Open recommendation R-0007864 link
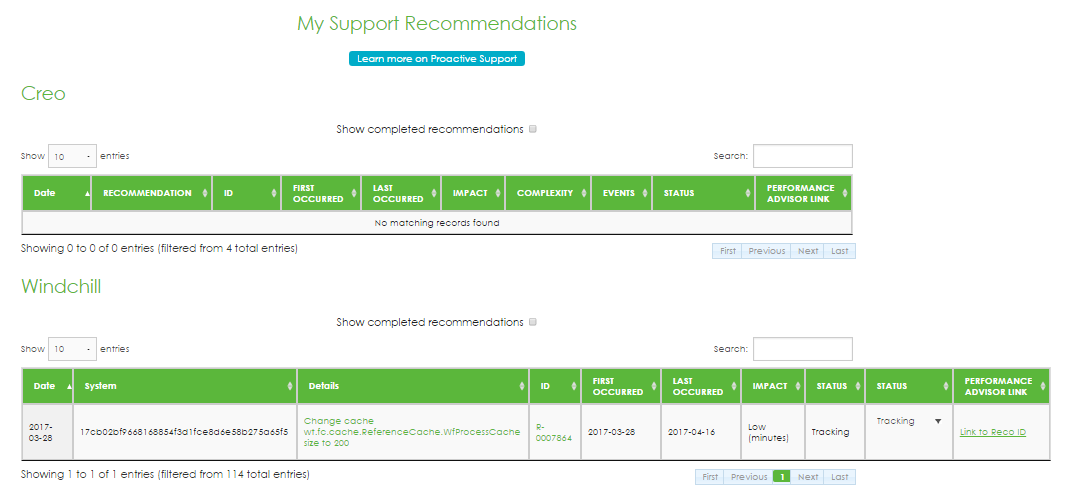 coord(554,433)
